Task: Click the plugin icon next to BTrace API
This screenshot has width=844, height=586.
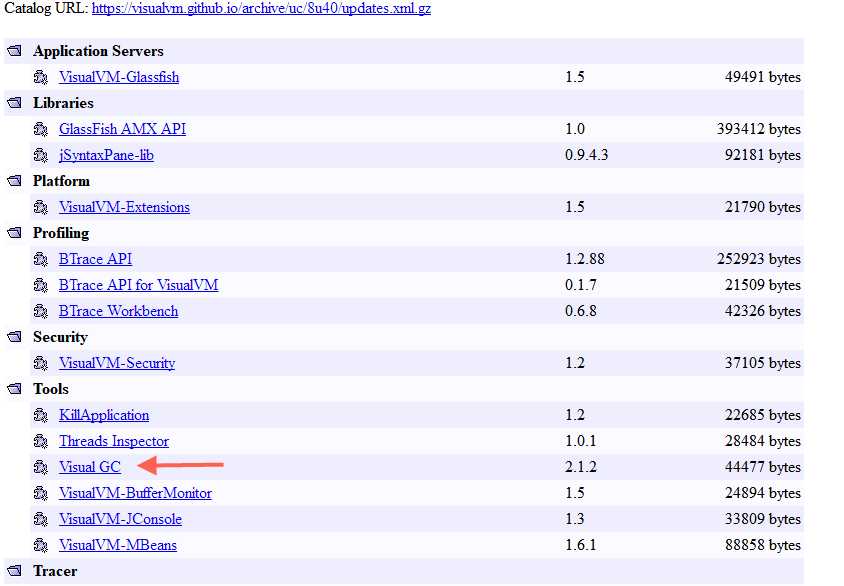Action: click(40, 259)
